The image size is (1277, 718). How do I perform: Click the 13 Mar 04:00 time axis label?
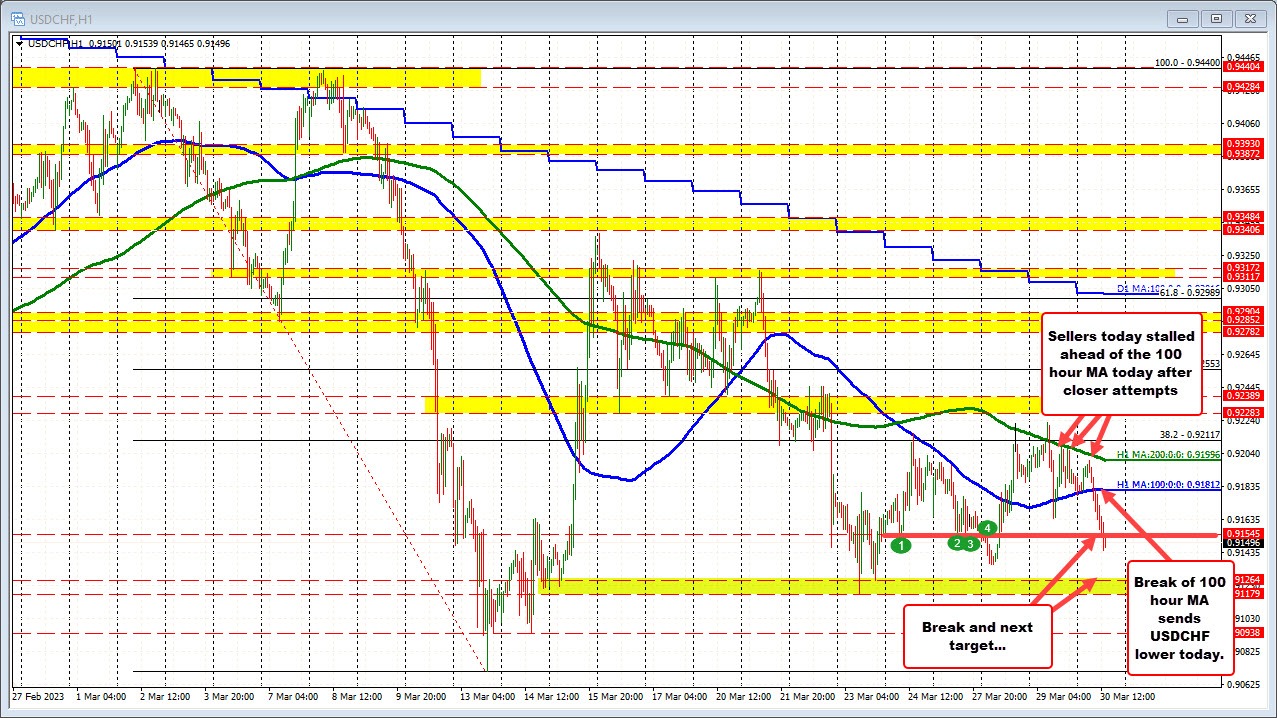[490, 696]
